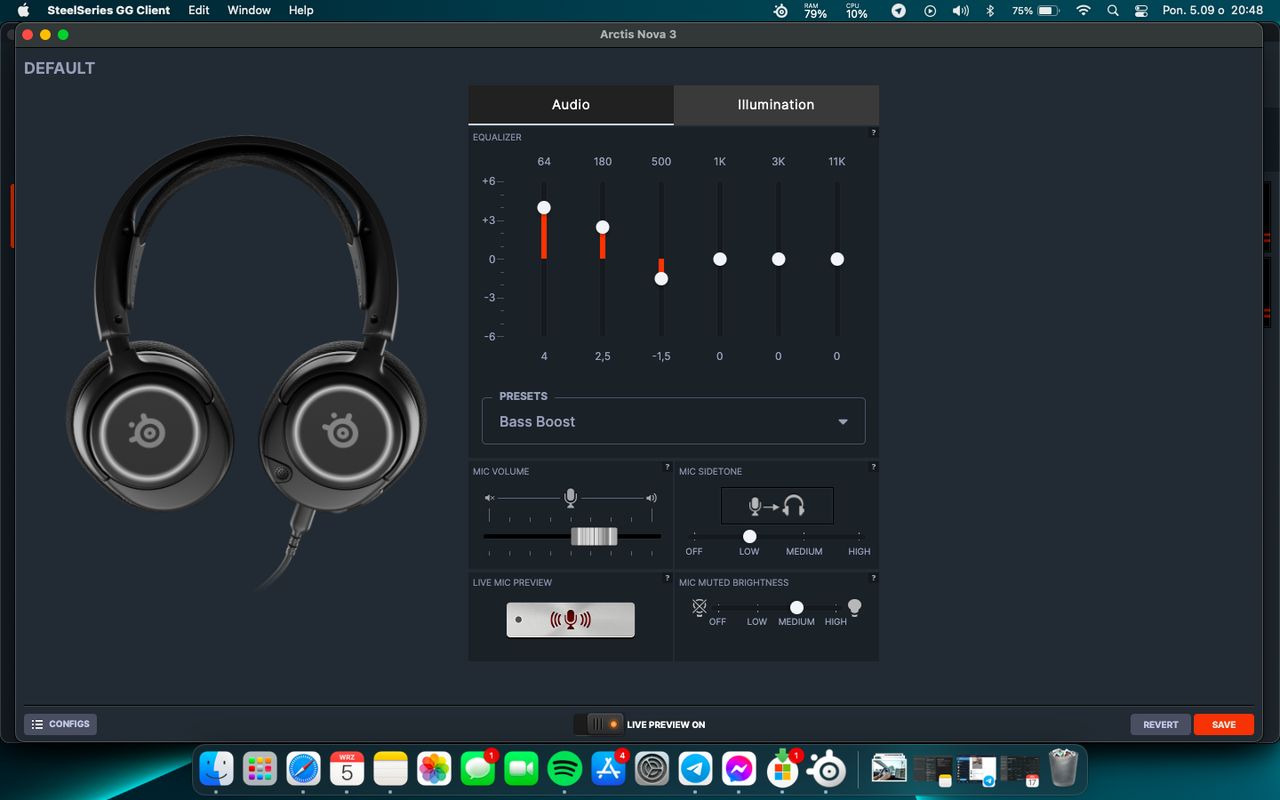Open the Window menu
Screen dimensions: 1280x800
tap(249, 10)
